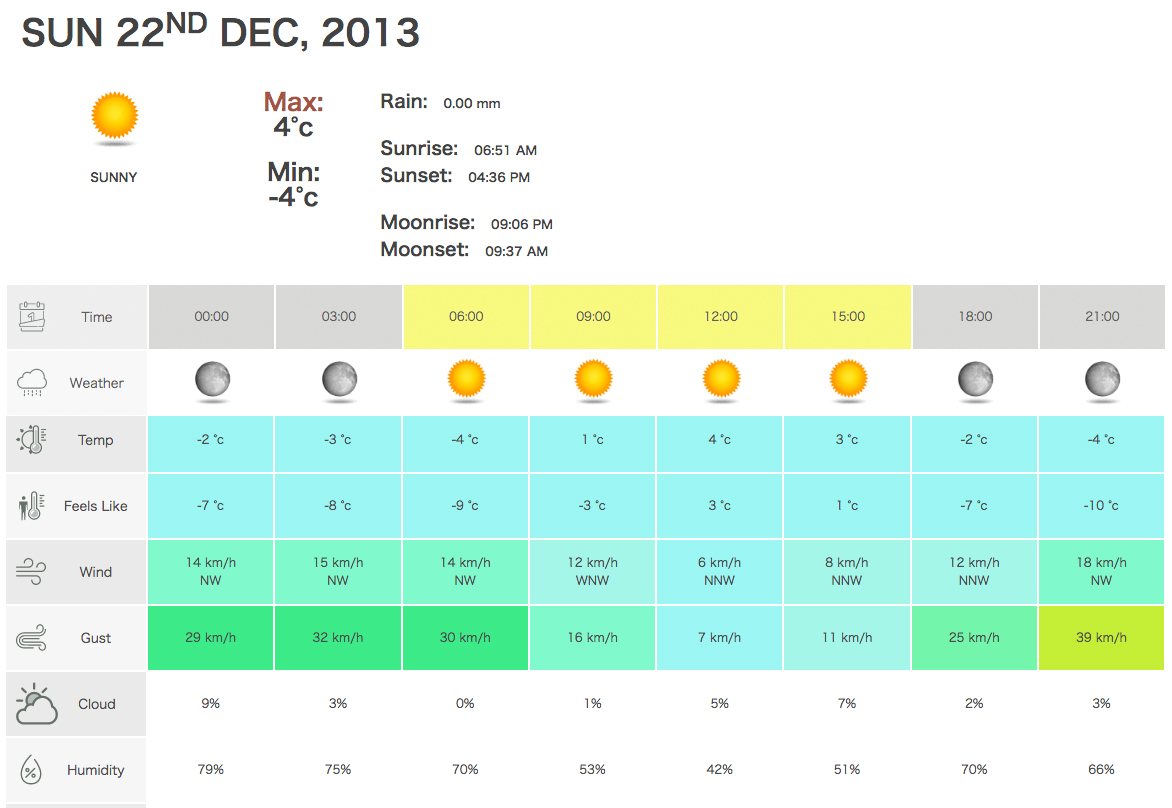Click the Sunrise 06:51 AM text
This screenshot has width=1172, height=808.
point(459,150)
